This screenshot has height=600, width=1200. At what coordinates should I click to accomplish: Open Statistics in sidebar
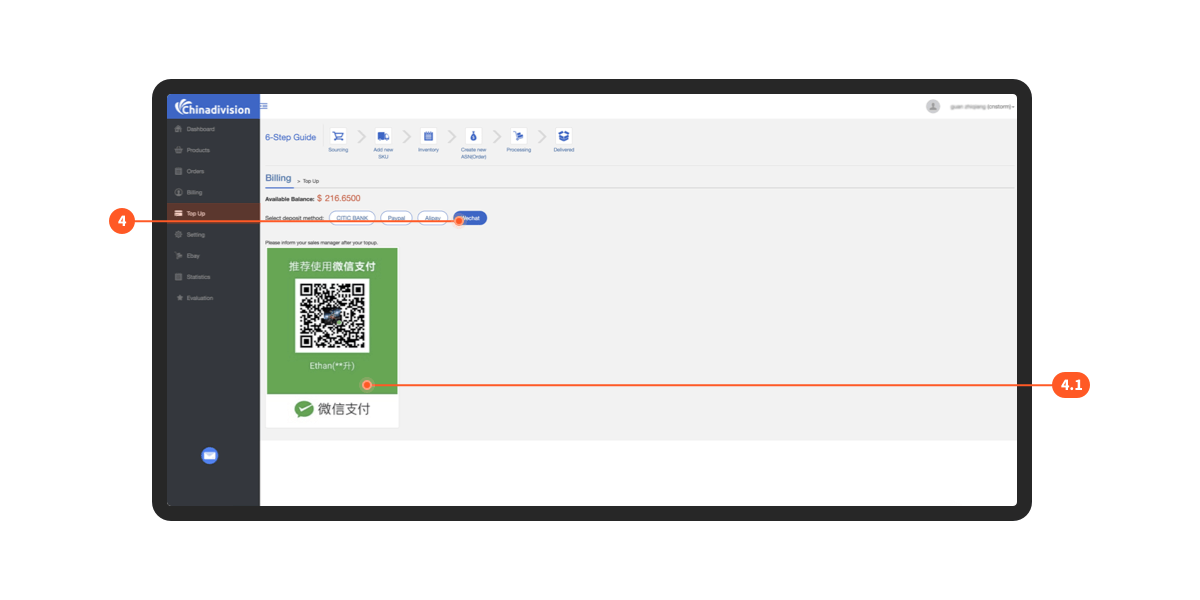point(213,276)
